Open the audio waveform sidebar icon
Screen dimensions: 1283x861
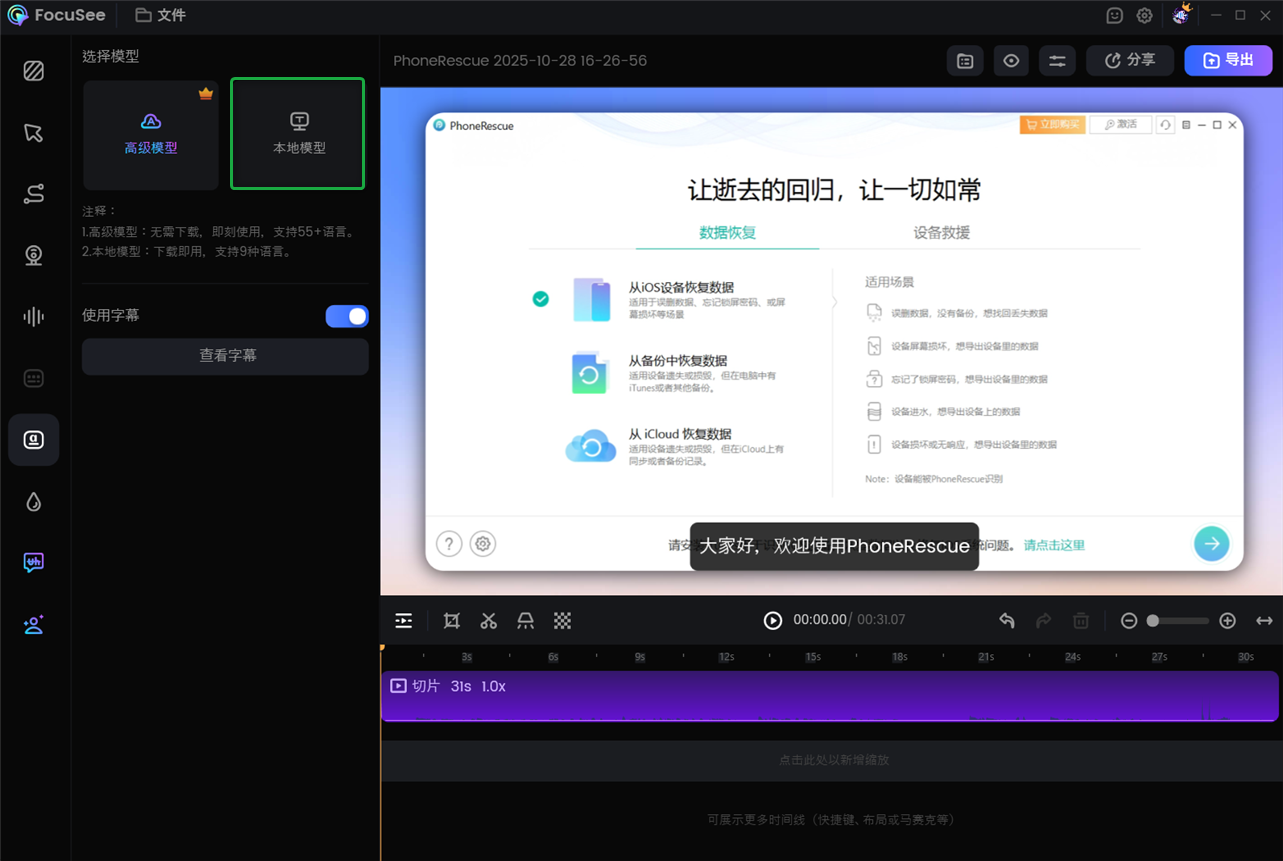click(34, 317)
